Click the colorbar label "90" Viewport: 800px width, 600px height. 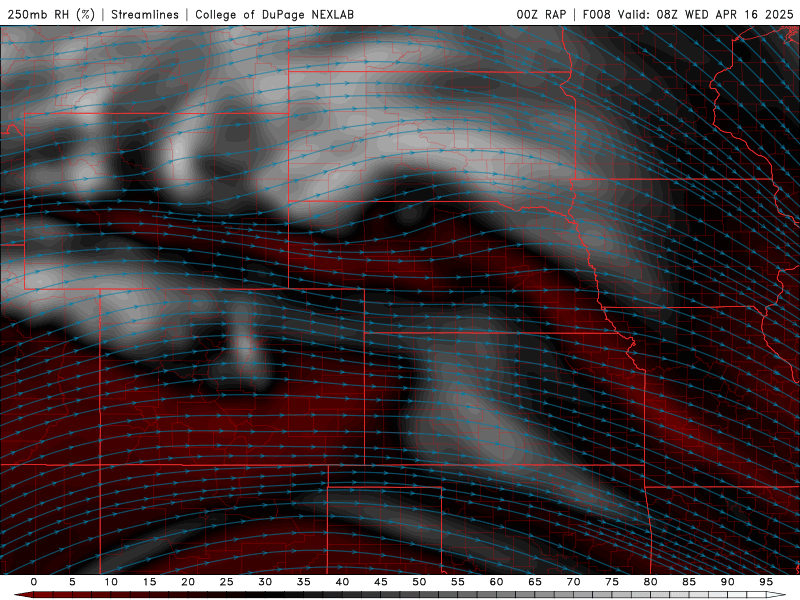[x=727, y=582]
